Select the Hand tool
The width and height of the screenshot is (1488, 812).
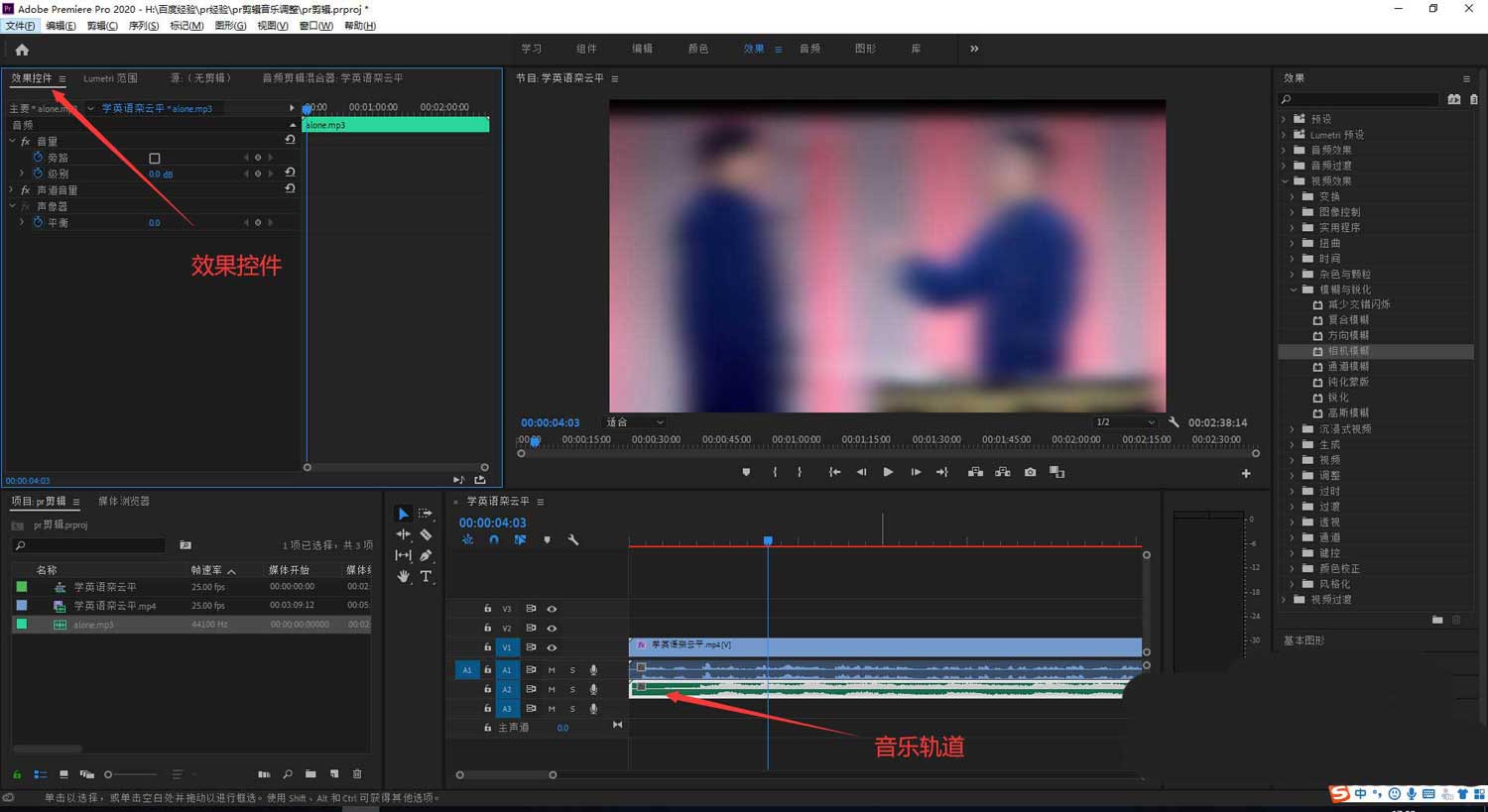[x=403, y=576]
